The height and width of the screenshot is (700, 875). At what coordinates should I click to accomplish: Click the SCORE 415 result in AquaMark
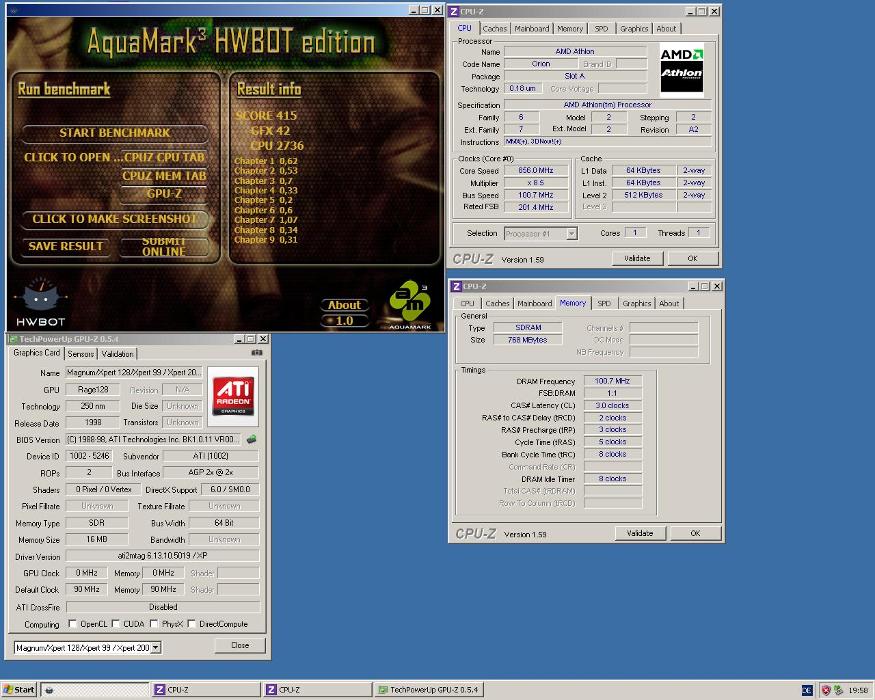click(x=266, y=116)
